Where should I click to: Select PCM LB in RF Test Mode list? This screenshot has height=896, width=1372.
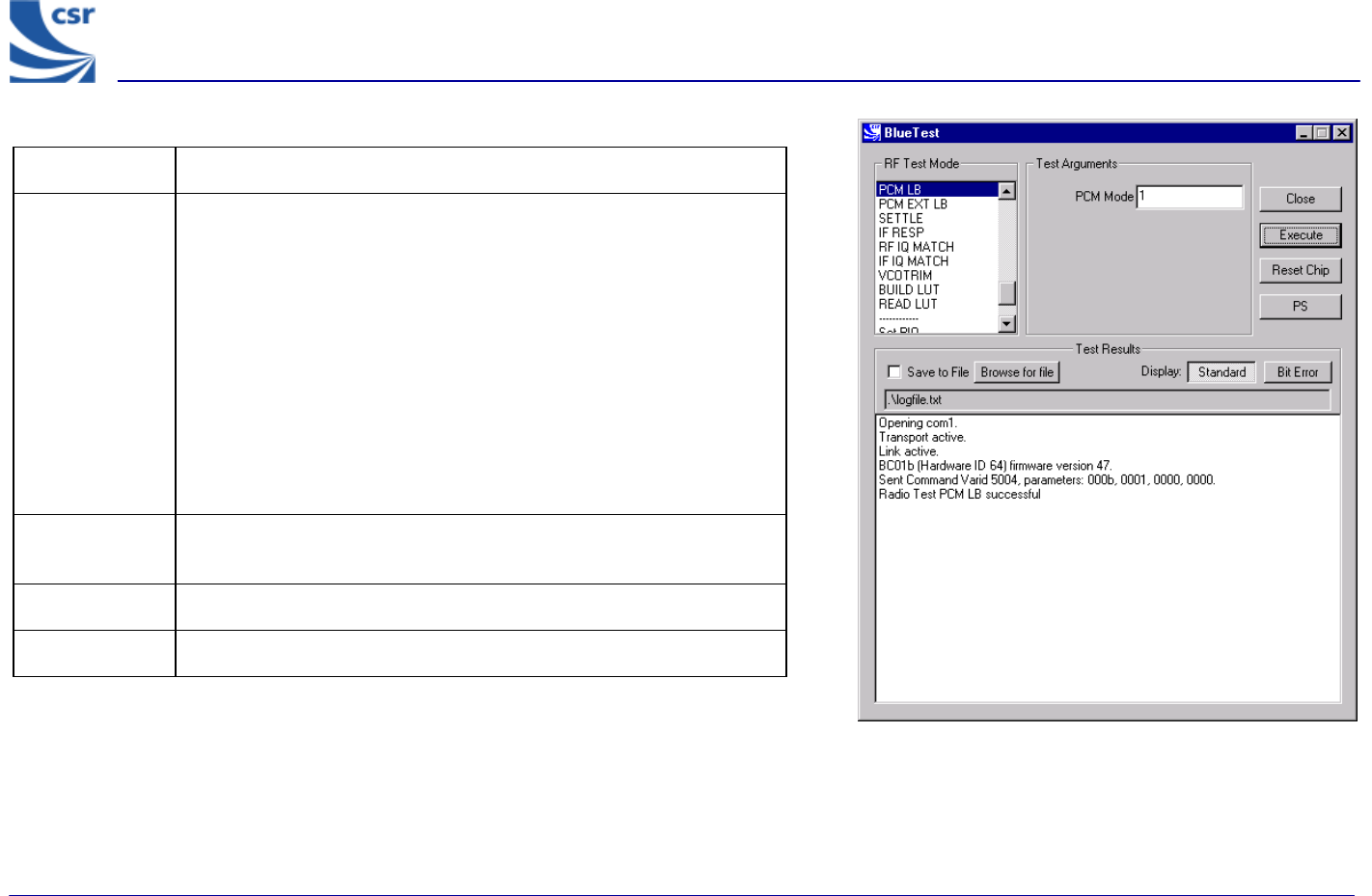(x=937, y=190)
